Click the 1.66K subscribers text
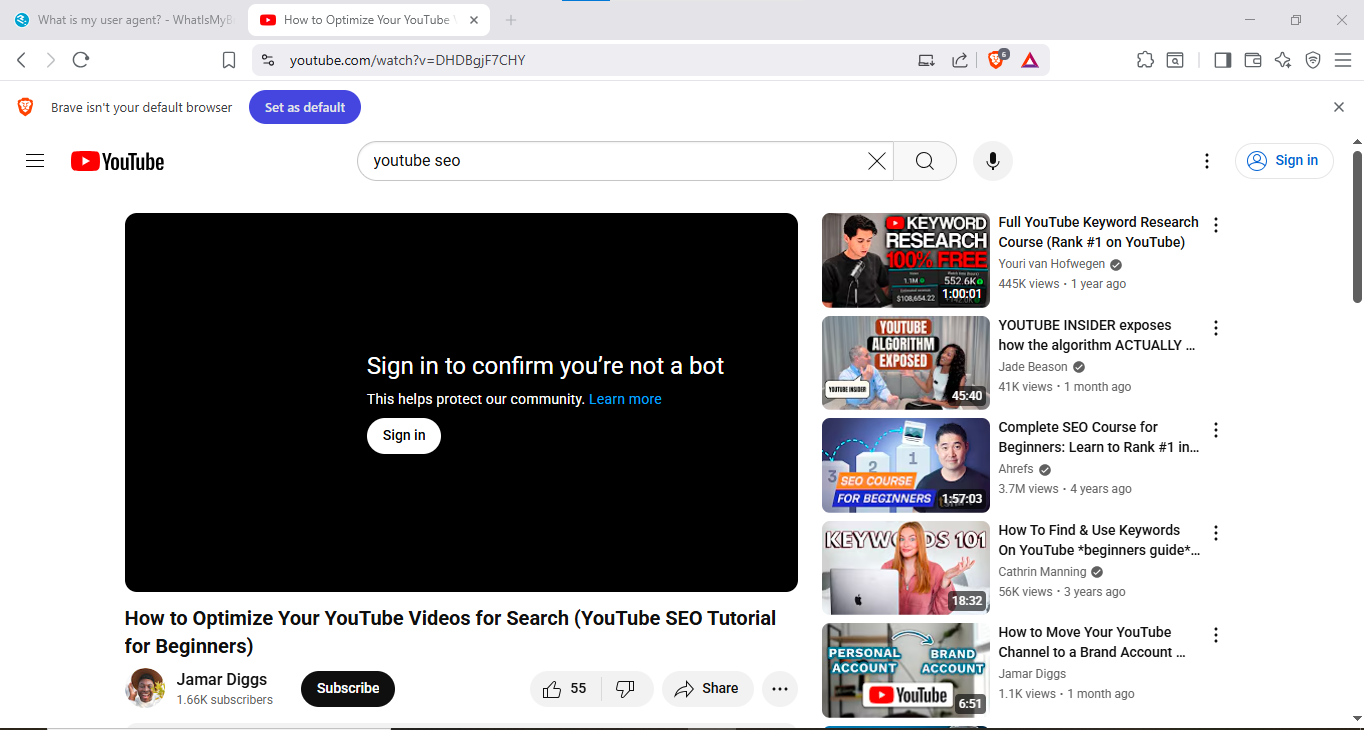The width and height of the screenshot is (1364, 730). 225,700
